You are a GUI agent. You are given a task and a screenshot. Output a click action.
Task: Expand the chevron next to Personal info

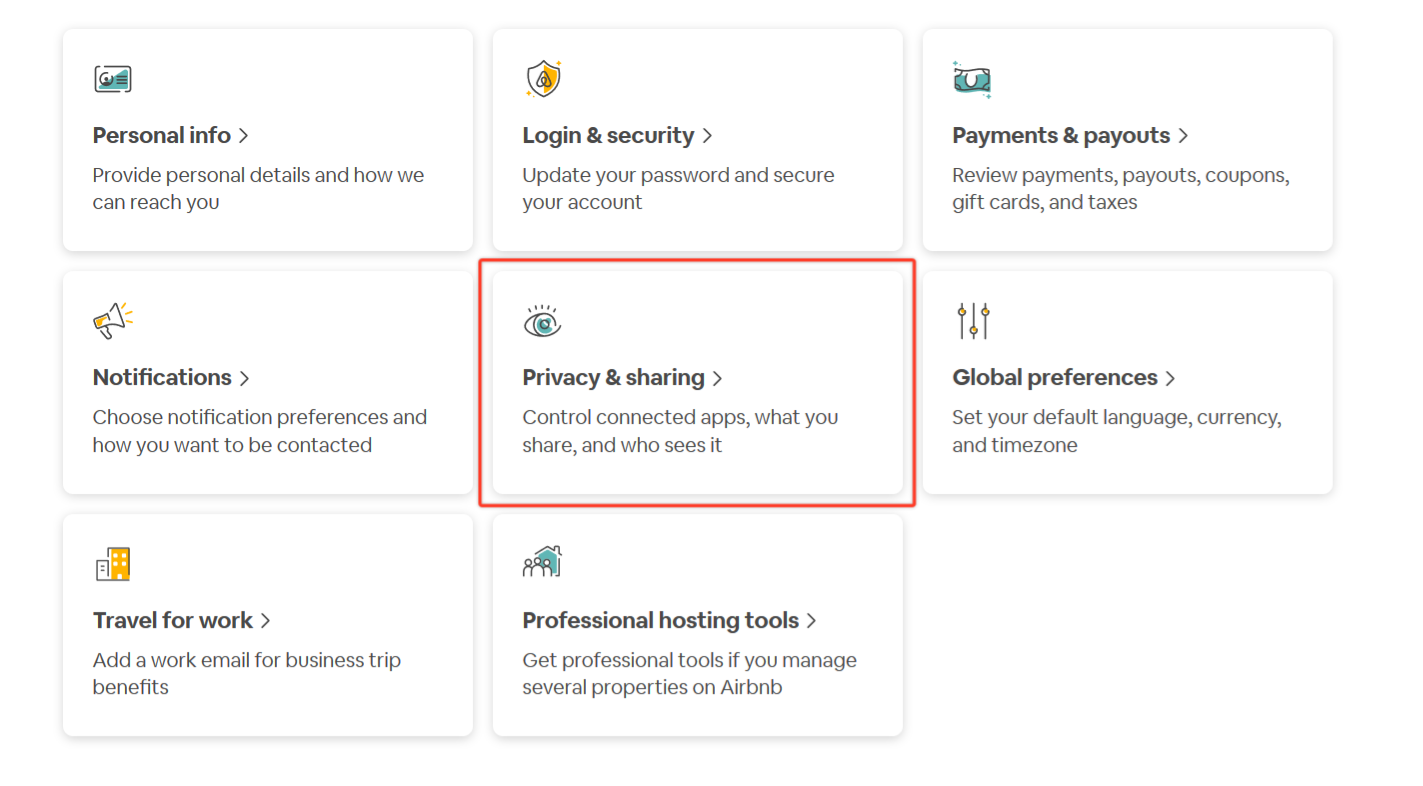(x=244, y=136)
